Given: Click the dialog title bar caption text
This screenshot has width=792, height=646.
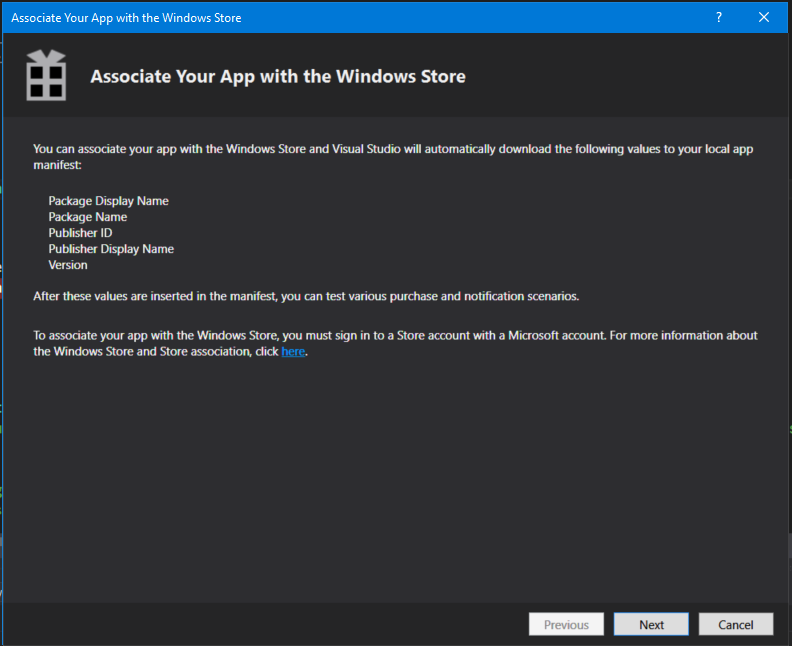Looking at the screenshot, I should [x=126, y=18].
